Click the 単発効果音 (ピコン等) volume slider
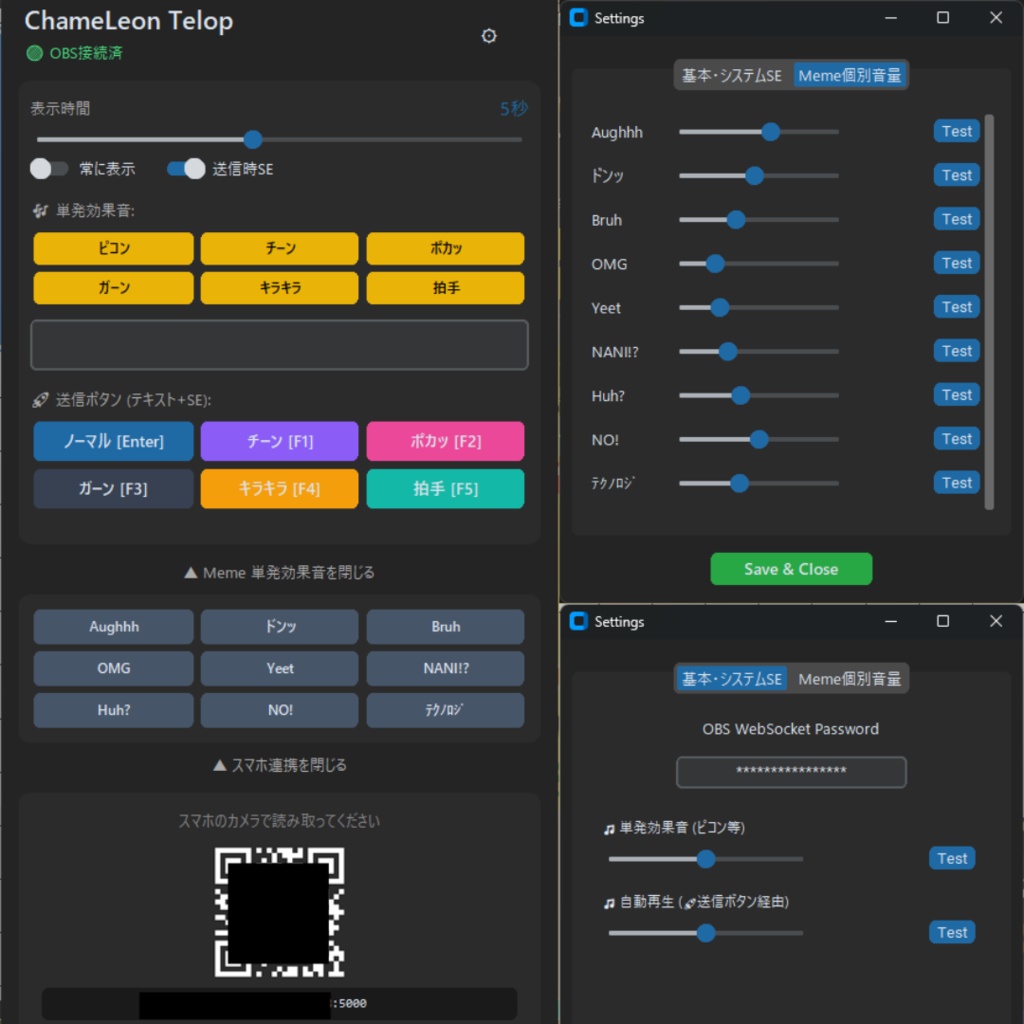The width and height of the screenshot is (1024, 1024). (706, 859)
